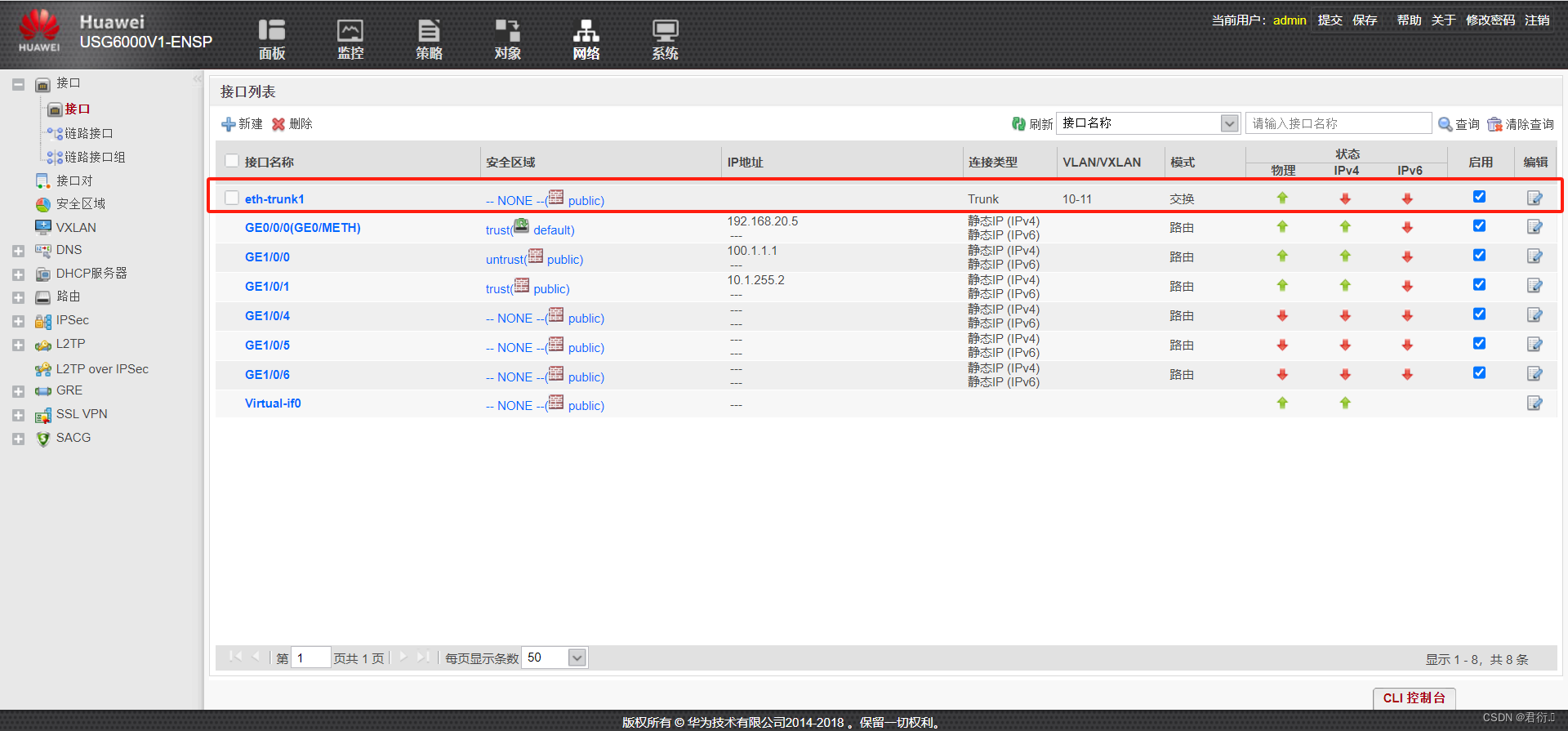Click the admin username link

pos(1290,20)
